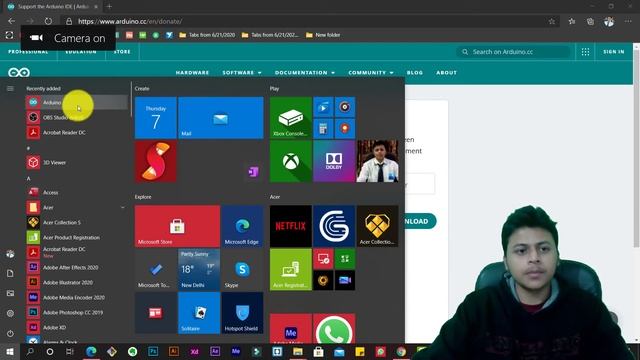640x360 pixels.
Task: Launch Adobe Media Encoder 2020
Action: click(77, 298)
